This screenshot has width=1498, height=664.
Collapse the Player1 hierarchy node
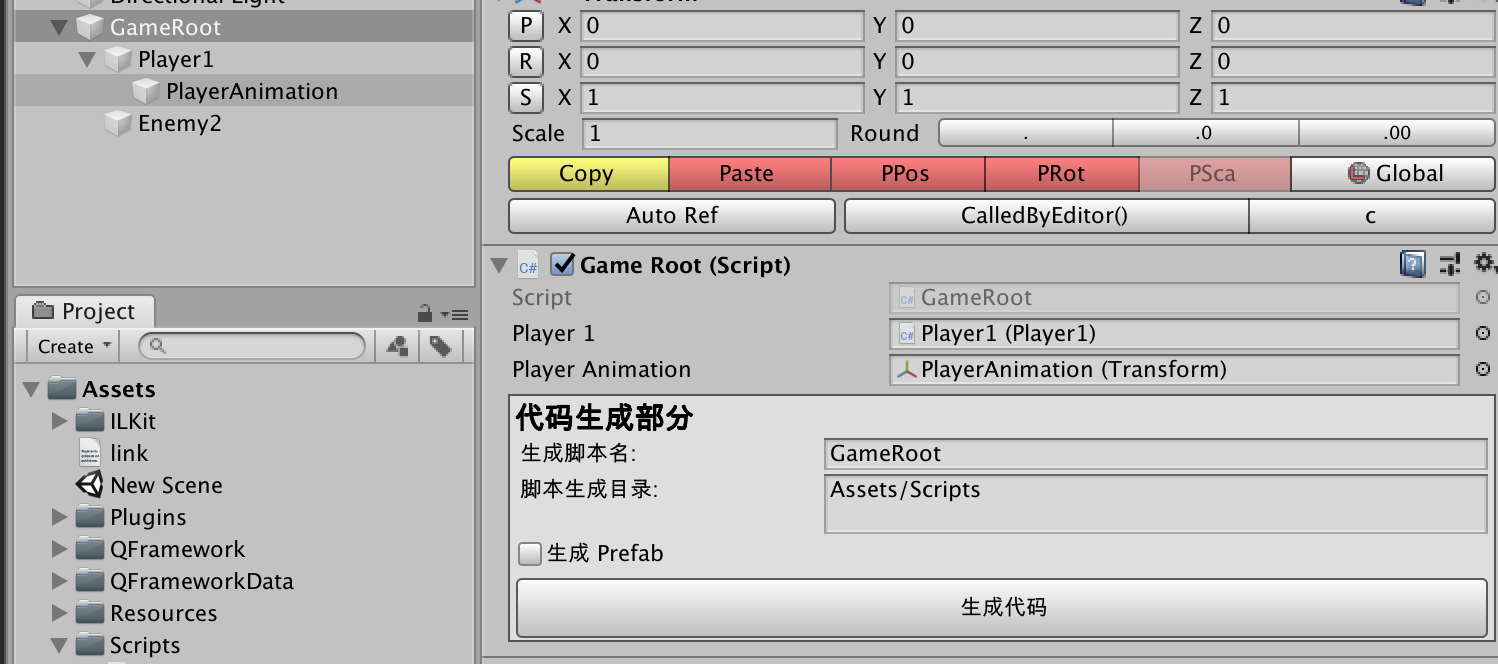click(x=87, y=59)
